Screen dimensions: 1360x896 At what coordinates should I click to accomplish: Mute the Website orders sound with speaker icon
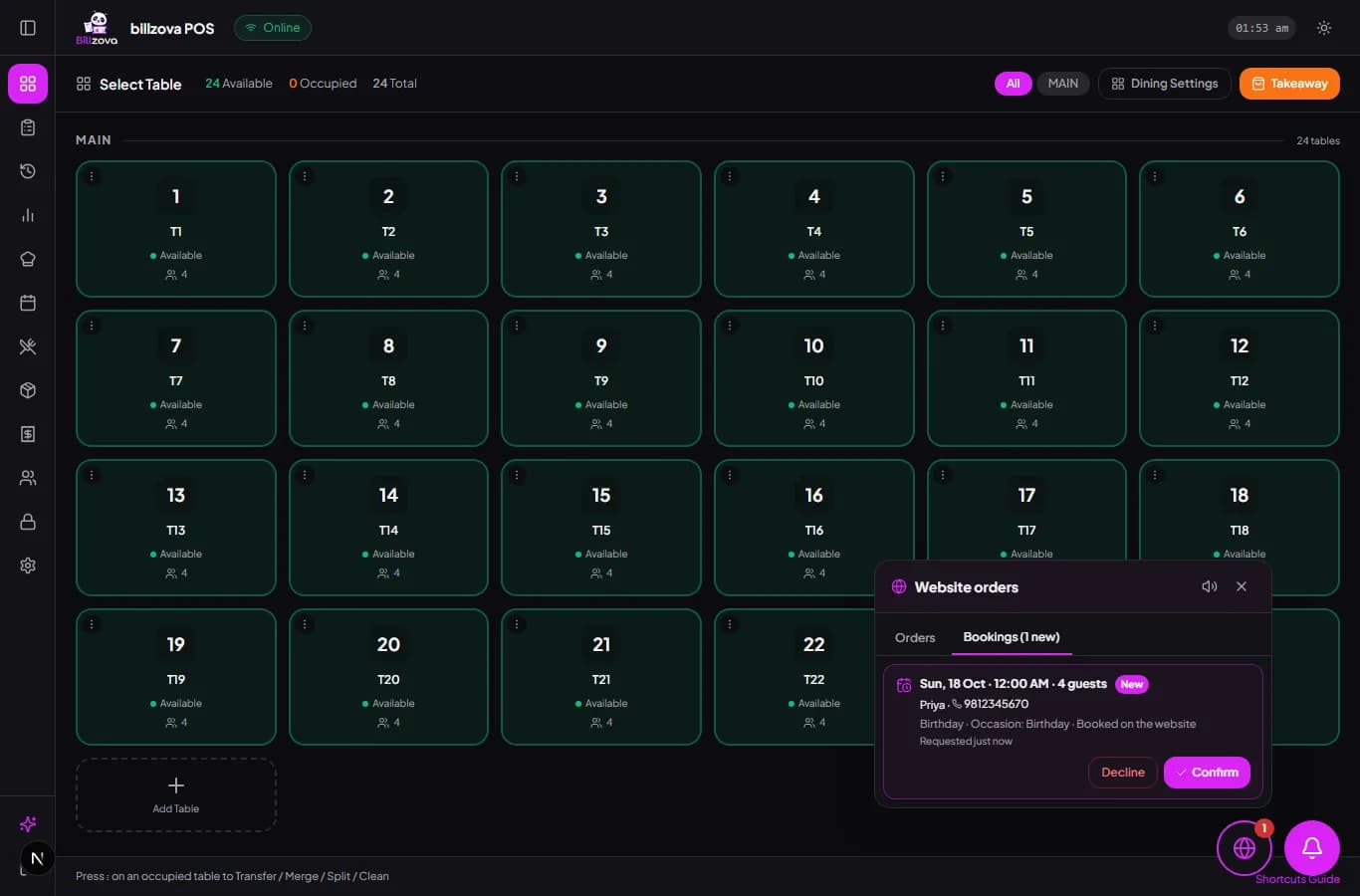coord(1210,586)
